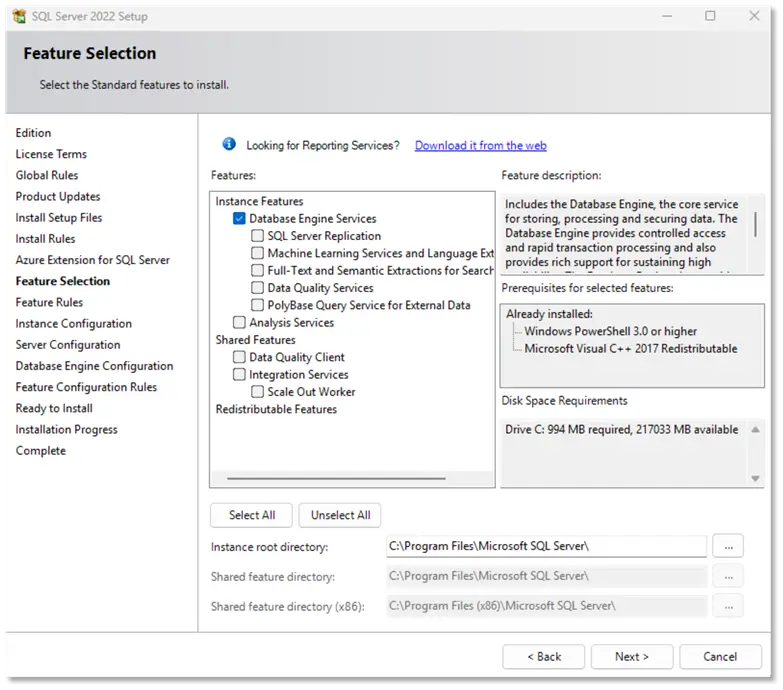The width and height of the screenshot is (783, 690).
Task: Select Feature Rules in the sidebar
Action: (x=49, y=302)
